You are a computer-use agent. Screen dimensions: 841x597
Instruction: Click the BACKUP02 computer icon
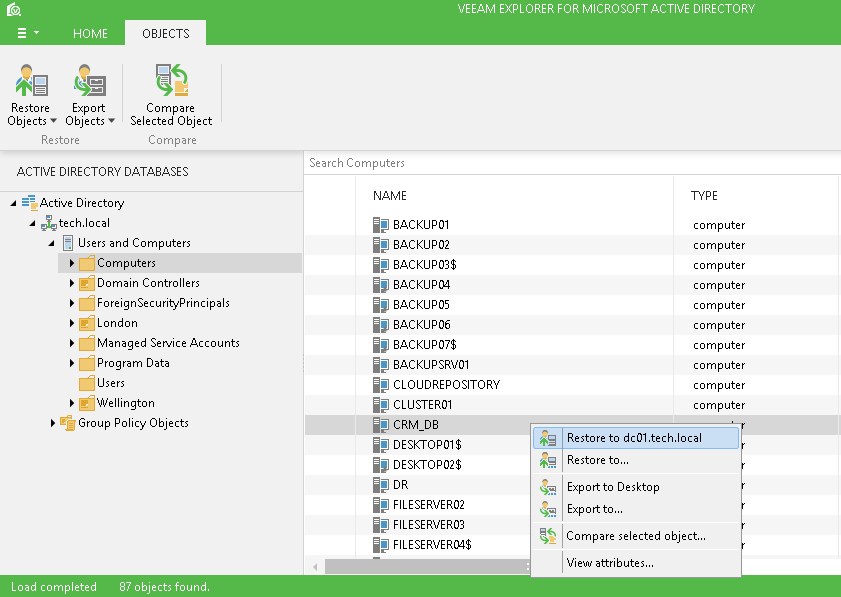pyautogui.click(x=381, y=245)
